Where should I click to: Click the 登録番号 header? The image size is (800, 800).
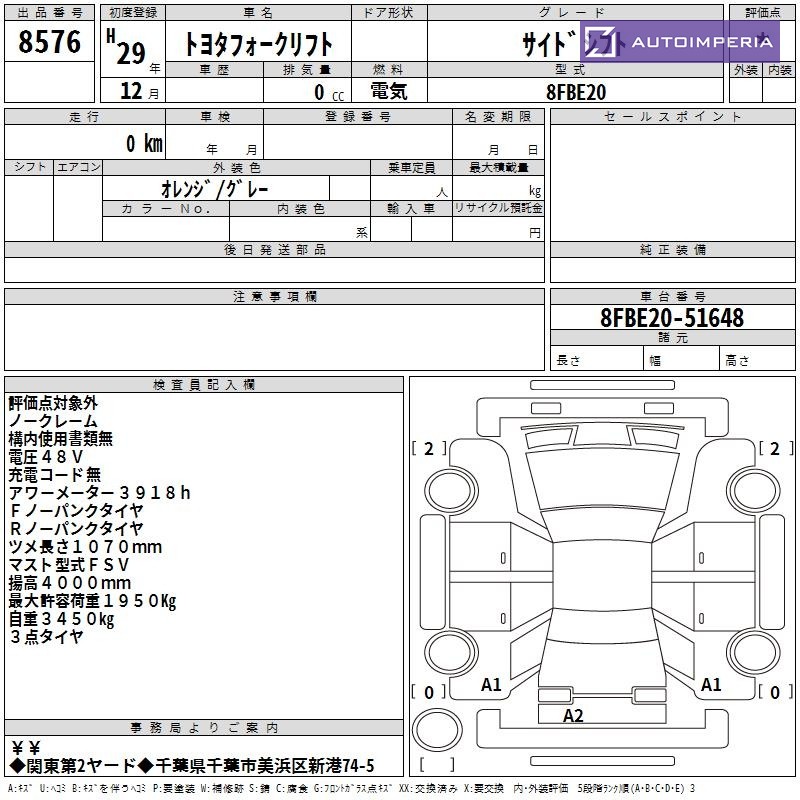pos(358,116)
